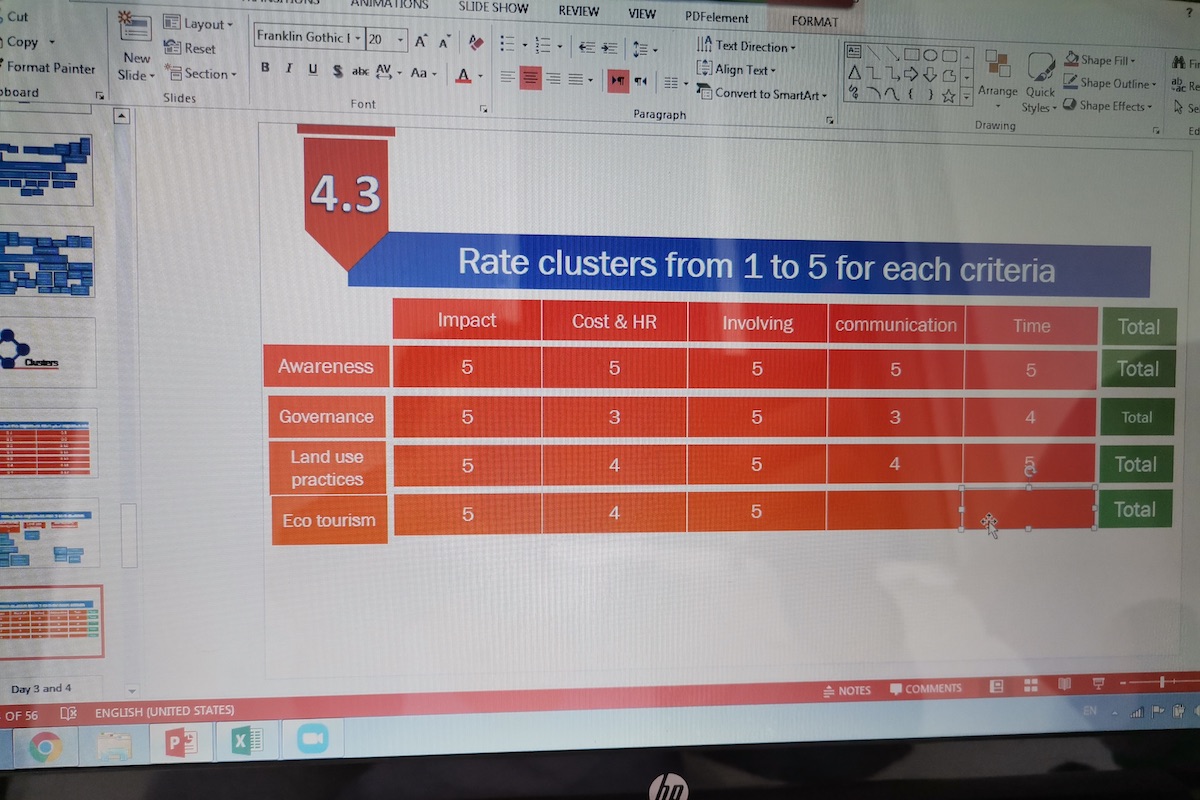
Task: Open the Layout dropdown menu
Action: (x=198, y=24)
